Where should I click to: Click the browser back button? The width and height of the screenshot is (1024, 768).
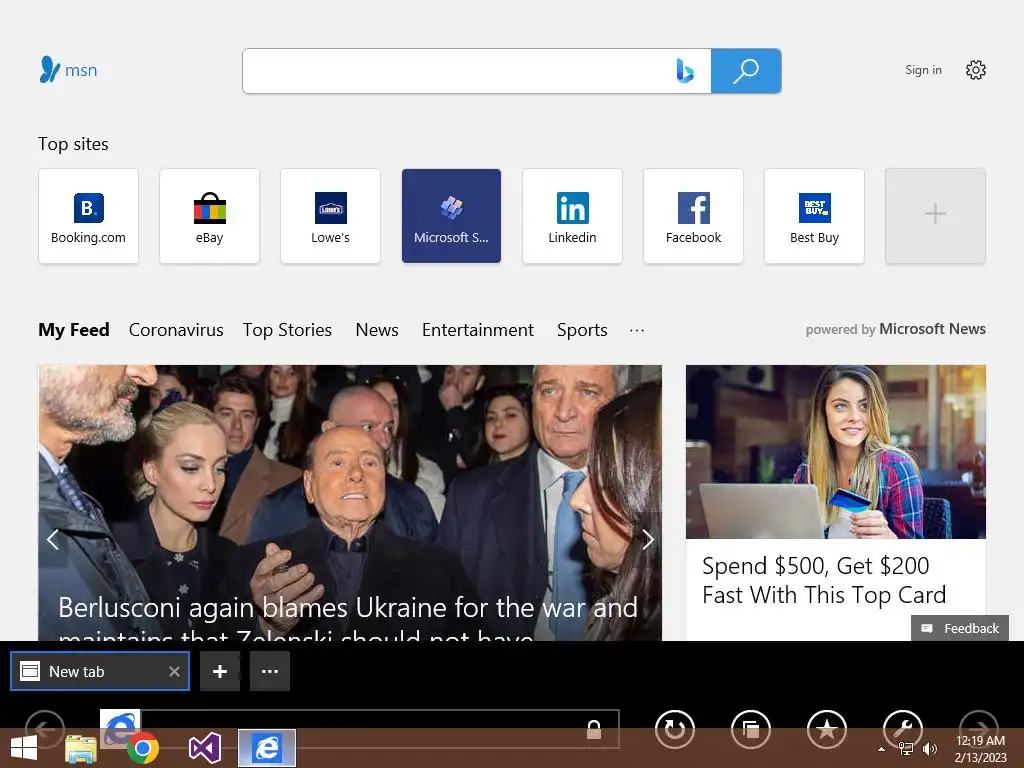(x=45, y=730)
